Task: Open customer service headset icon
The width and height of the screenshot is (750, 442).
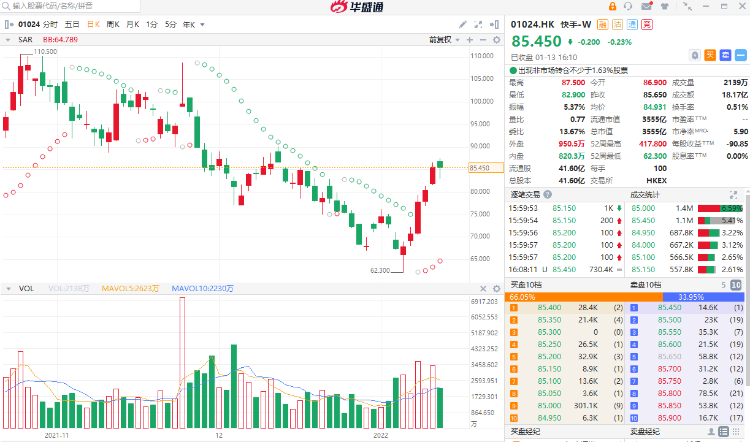Action: [628, 6]
